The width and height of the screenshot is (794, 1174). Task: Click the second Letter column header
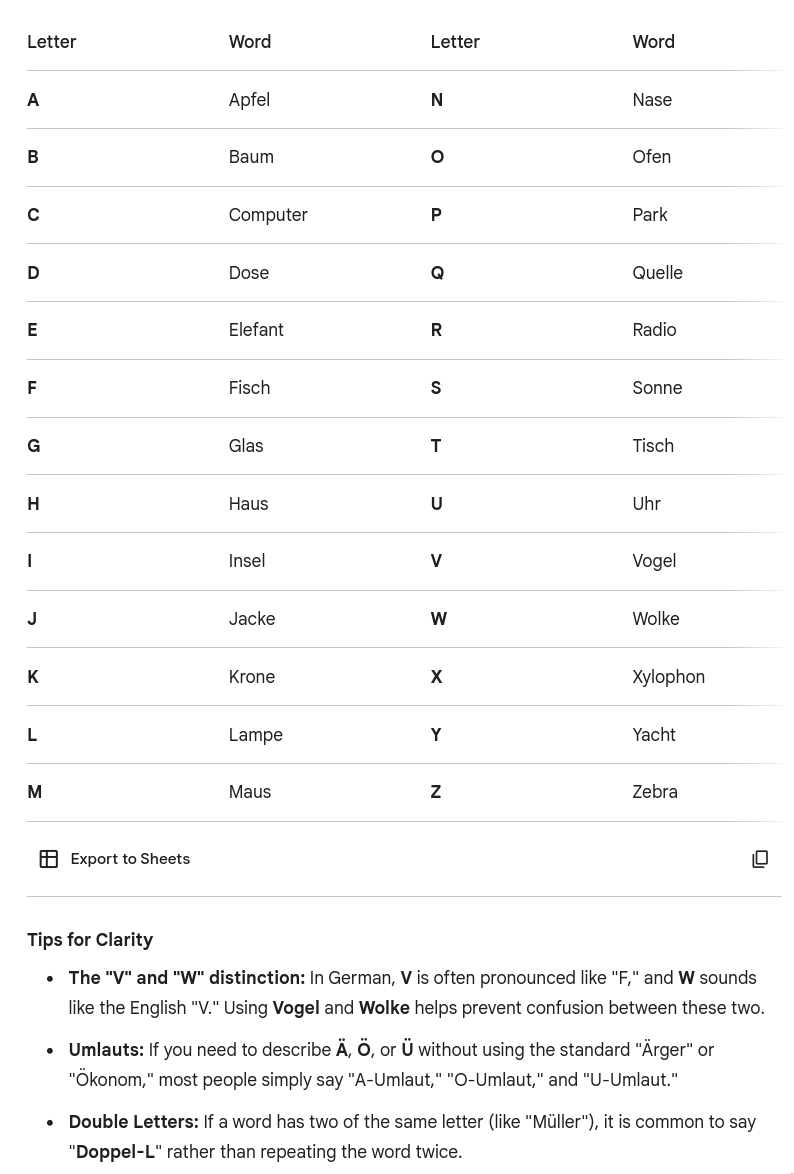[x=455, y=42]
